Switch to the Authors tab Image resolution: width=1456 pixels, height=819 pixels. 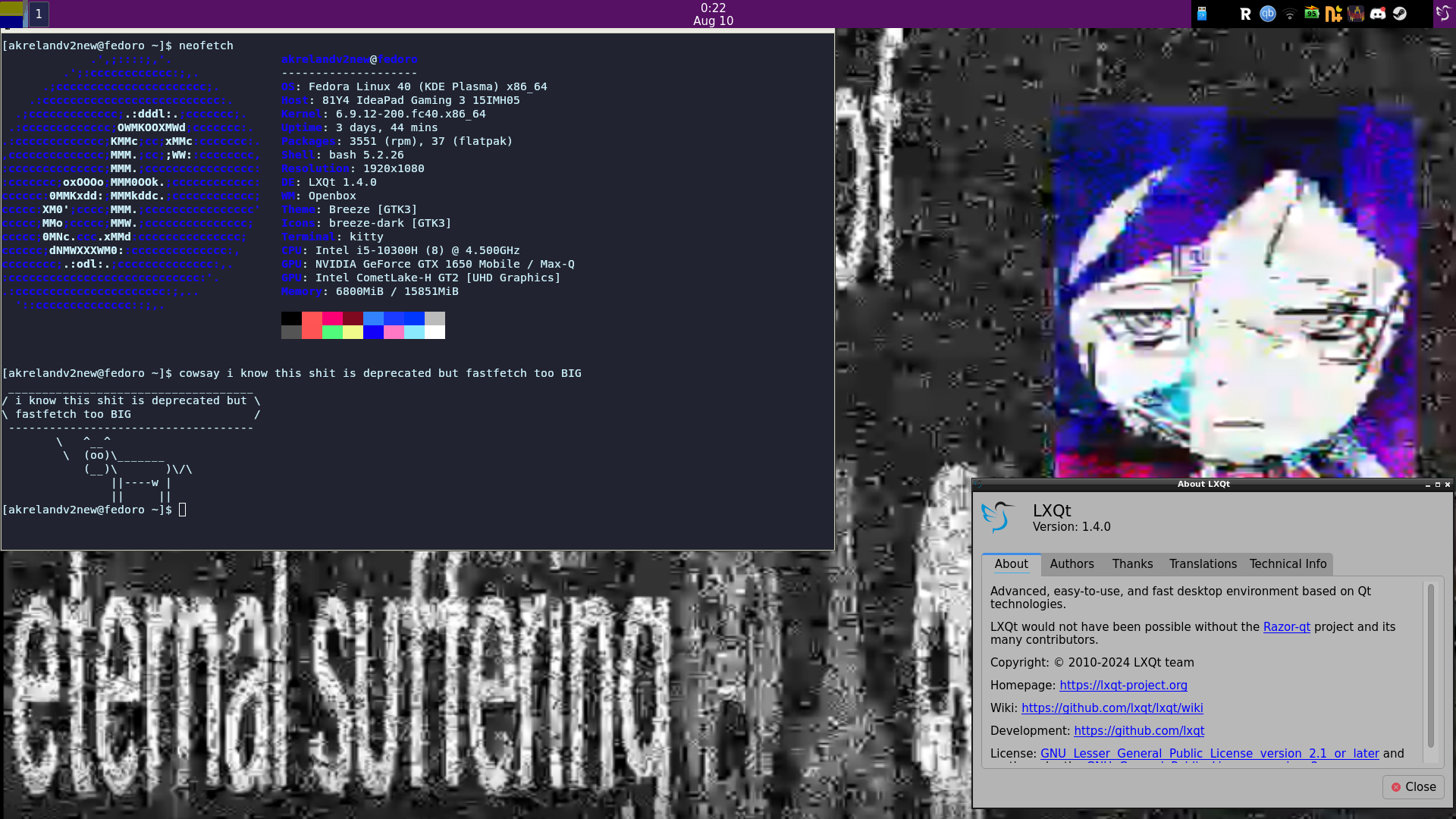1072,564
